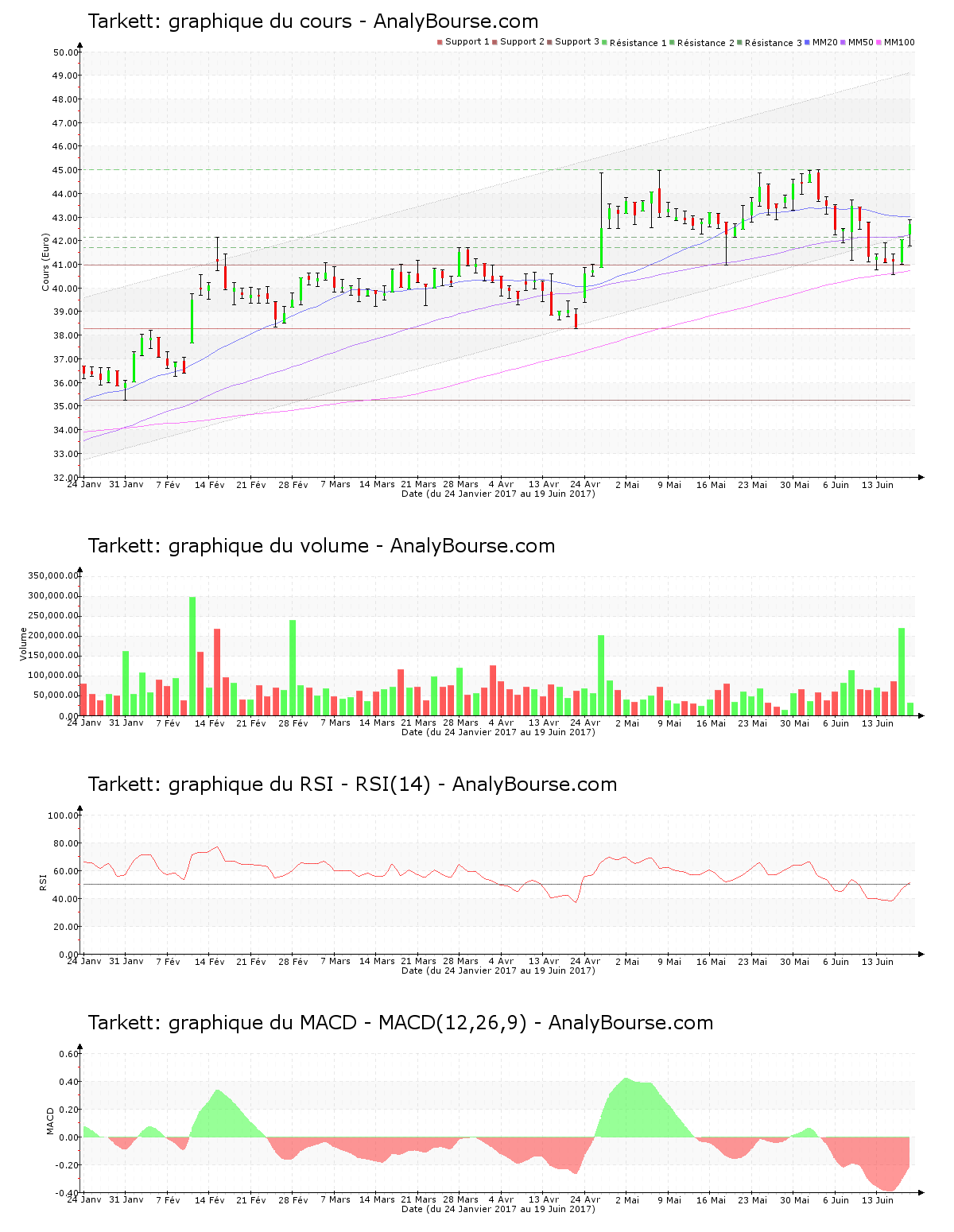Click the Support 3 legend entry
This screenshot has height=1232, width=954.
(x=573, y=42)
